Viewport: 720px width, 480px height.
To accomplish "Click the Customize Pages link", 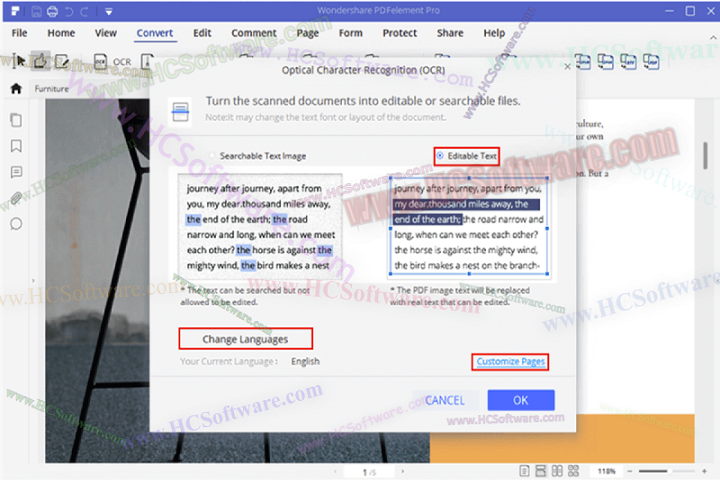I will [511, 361].
